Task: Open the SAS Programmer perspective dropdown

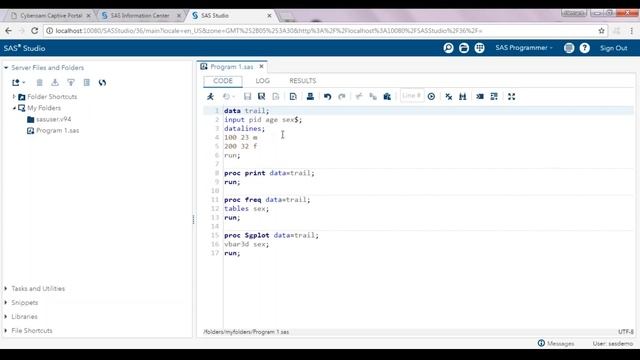Action: (x=524, y=48)
